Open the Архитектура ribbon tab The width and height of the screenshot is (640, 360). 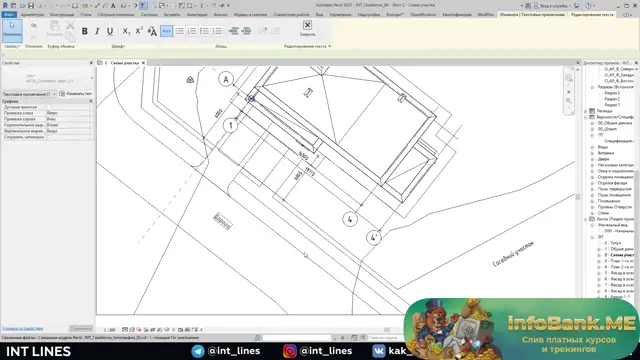pos(32,15)
